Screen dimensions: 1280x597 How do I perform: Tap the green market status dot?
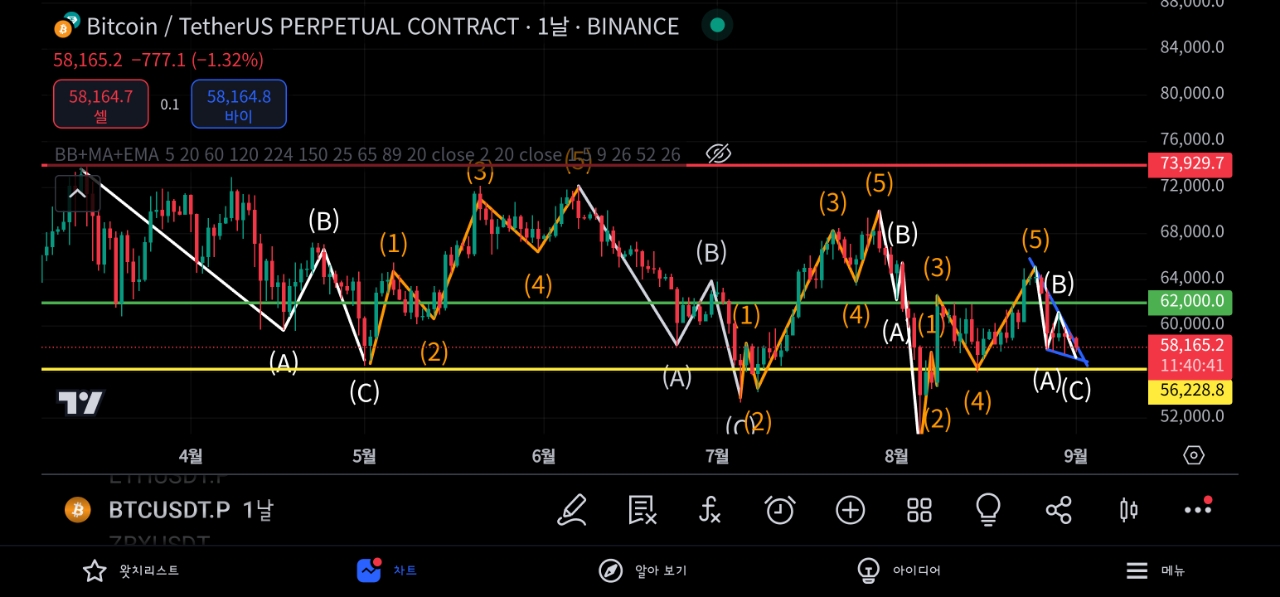click(716, 25)
